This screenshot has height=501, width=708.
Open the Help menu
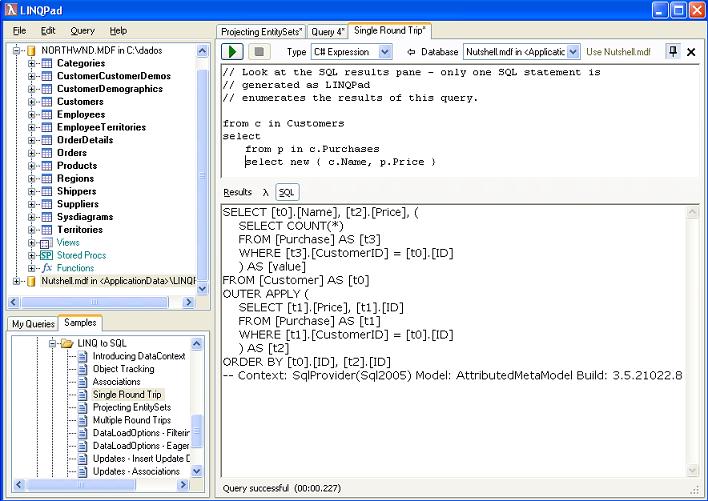coord(118,31)
